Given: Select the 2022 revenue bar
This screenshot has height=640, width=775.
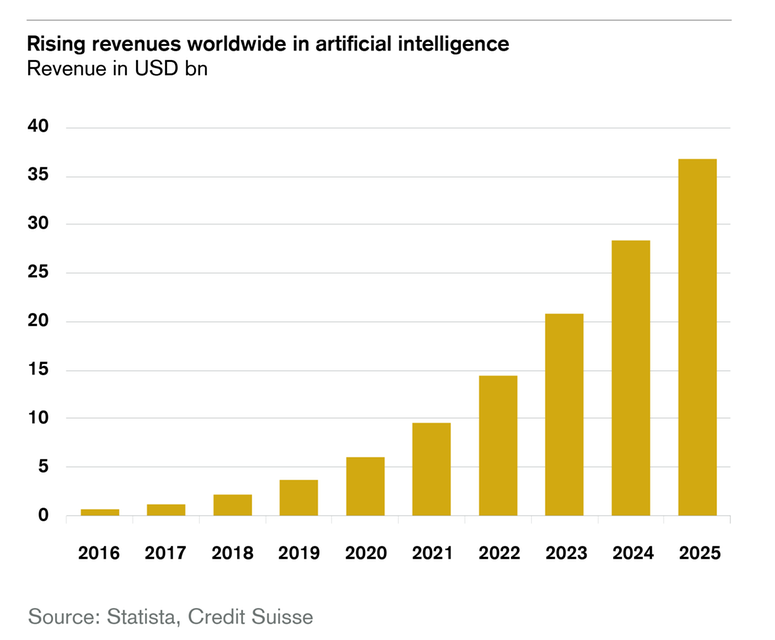Looking at the screenshot, I should (498, 446).
